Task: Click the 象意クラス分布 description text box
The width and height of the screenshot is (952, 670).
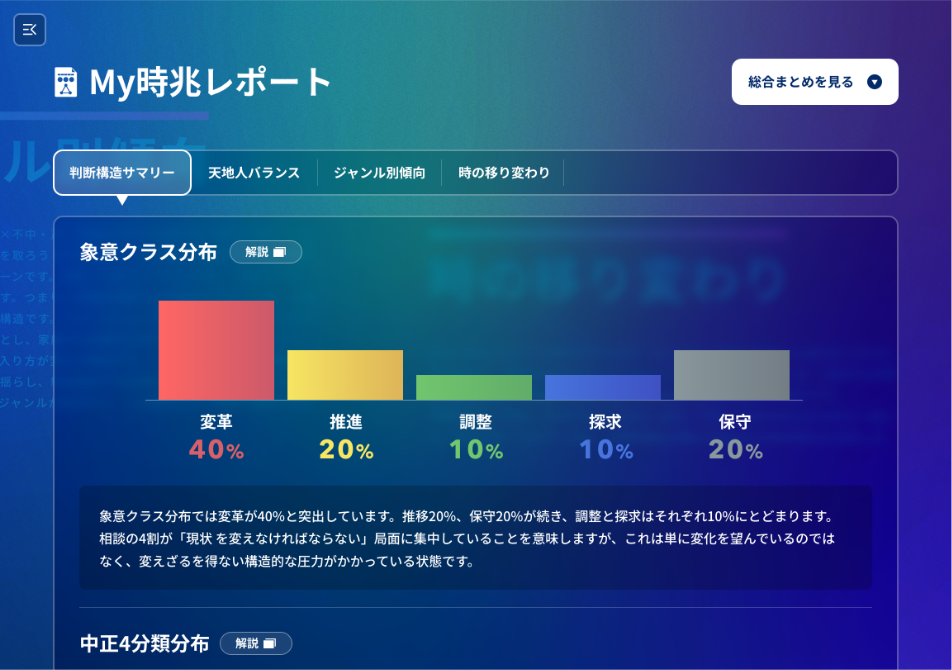Action: pos(475,538)
